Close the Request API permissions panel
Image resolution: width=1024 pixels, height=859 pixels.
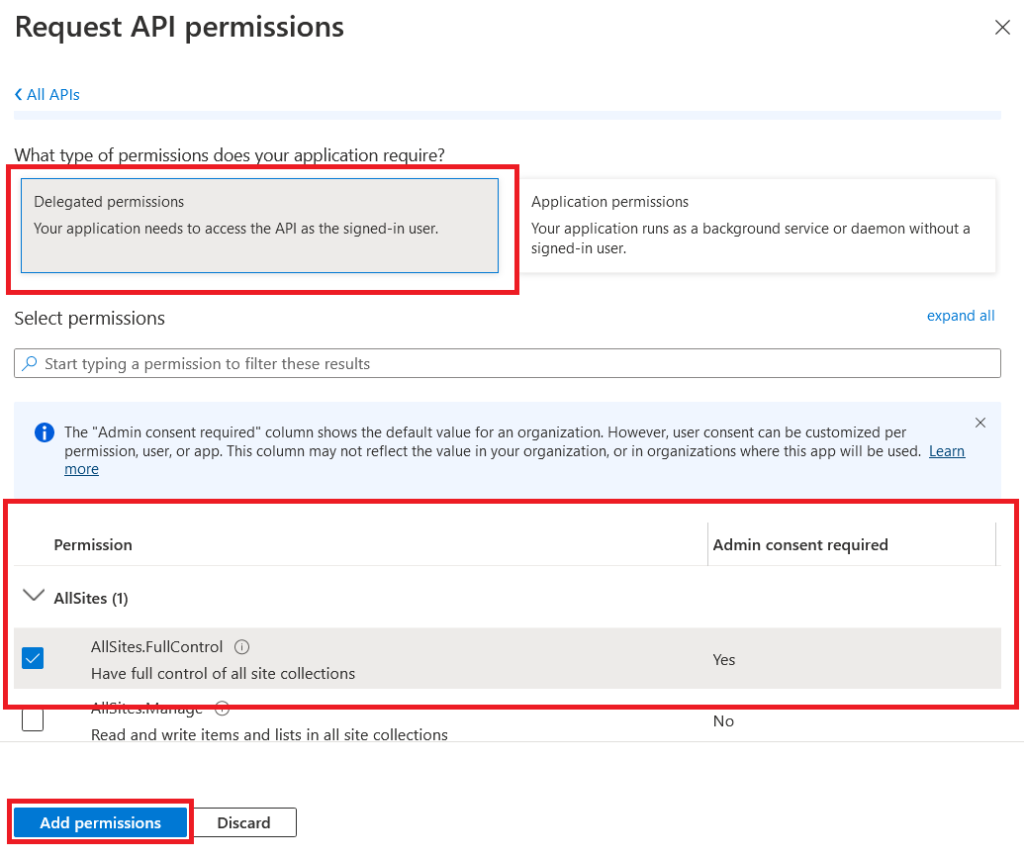click(1002, 27)
